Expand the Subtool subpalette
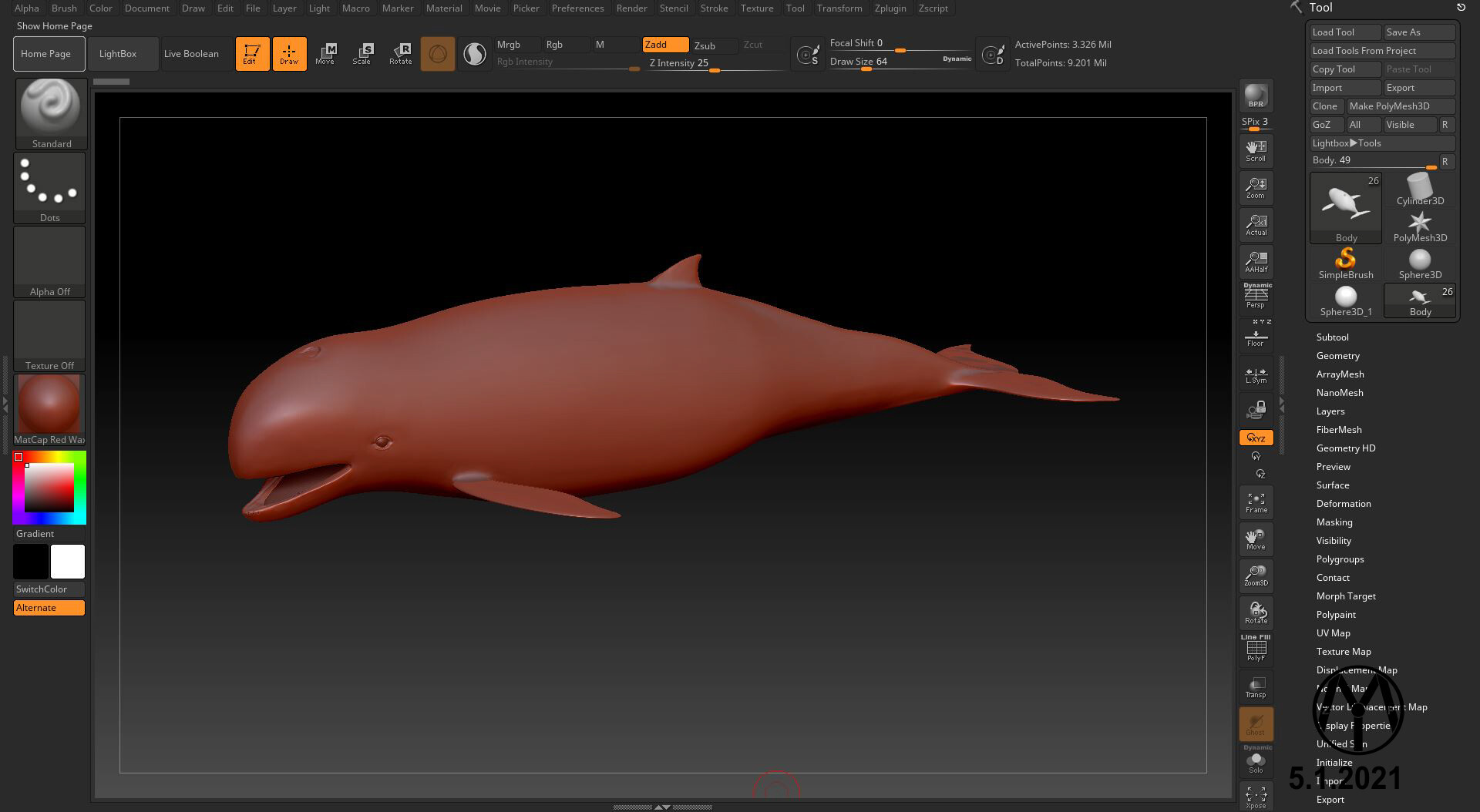This screenshot has height=812, width=1480. click(x=1332, y=337)
